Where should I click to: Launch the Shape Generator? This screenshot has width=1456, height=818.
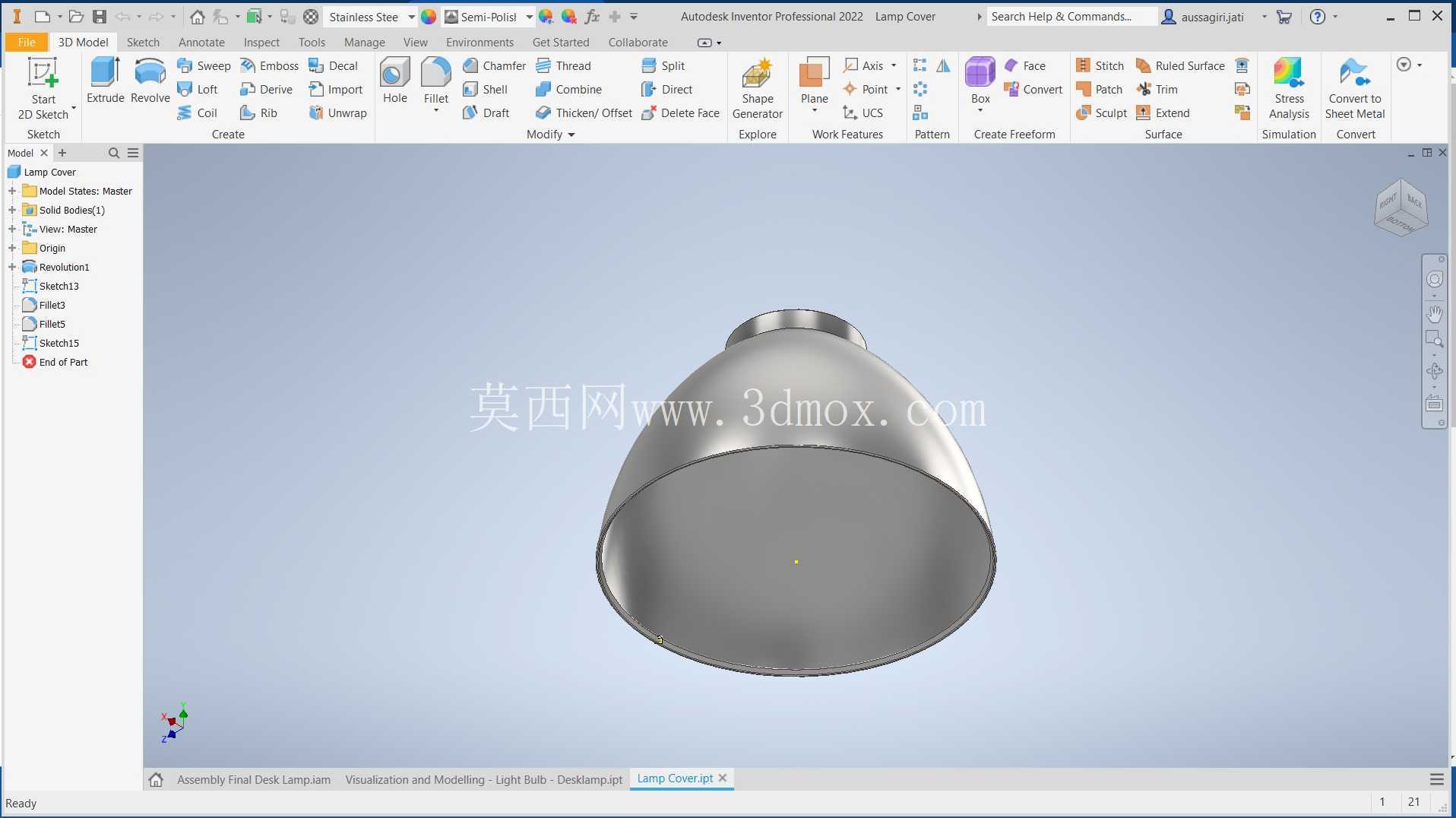757,88
